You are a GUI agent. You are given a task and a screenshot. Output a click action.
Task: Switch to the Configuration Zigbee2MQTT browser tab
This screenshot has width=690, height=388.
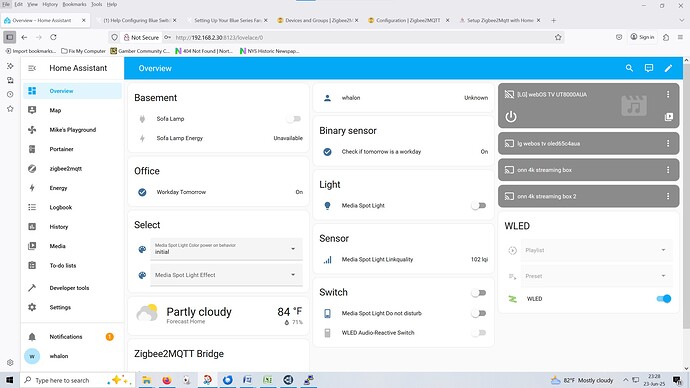[x=408, y=20]
